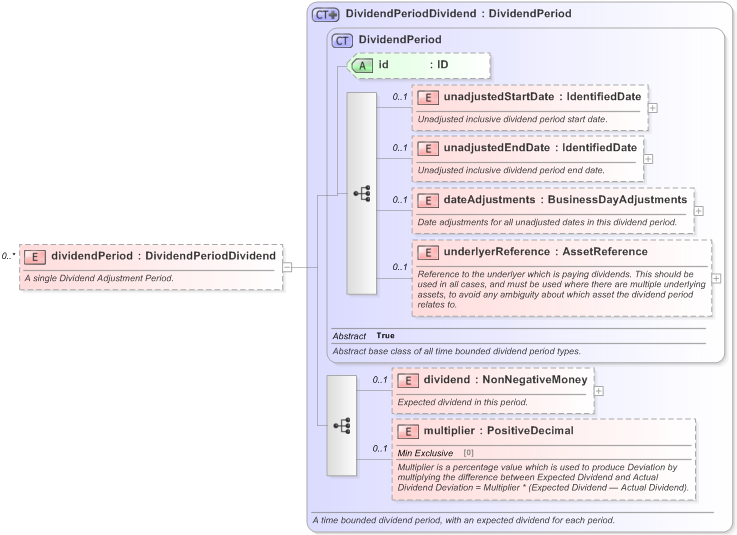Click the multiplier description paragraph
Viewport: 737px width, 535px height.
543,478
